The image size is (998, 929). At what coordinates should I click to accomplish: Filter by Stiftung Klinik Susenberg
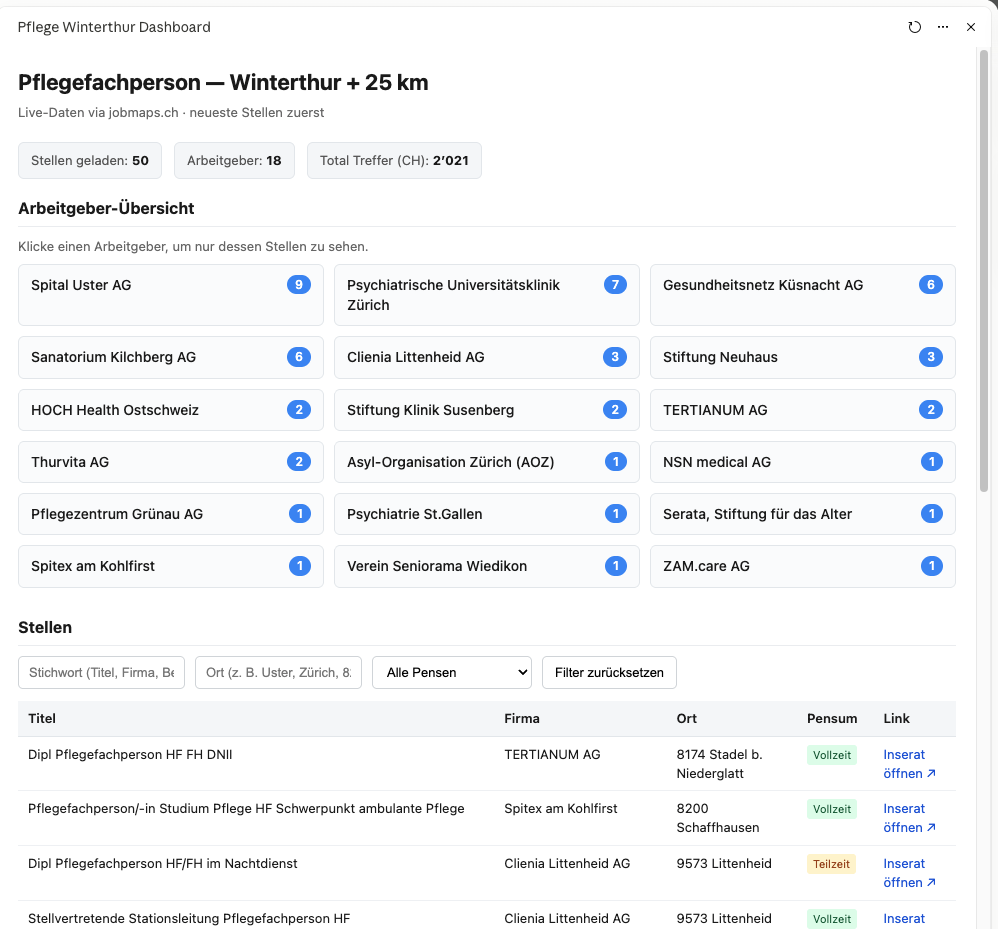click(x=487, y=410)
